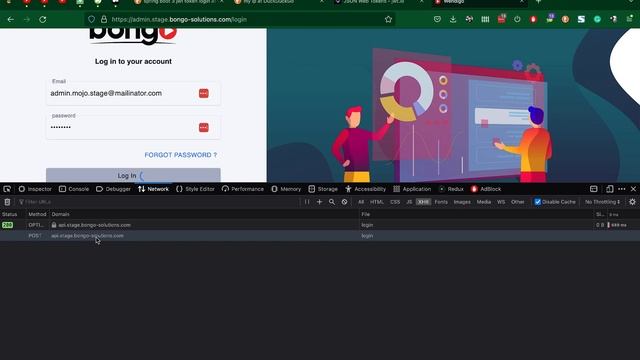Open a new browser tab with plus button
The height and width of the screenshot is (360, 640).
point(538,2)
